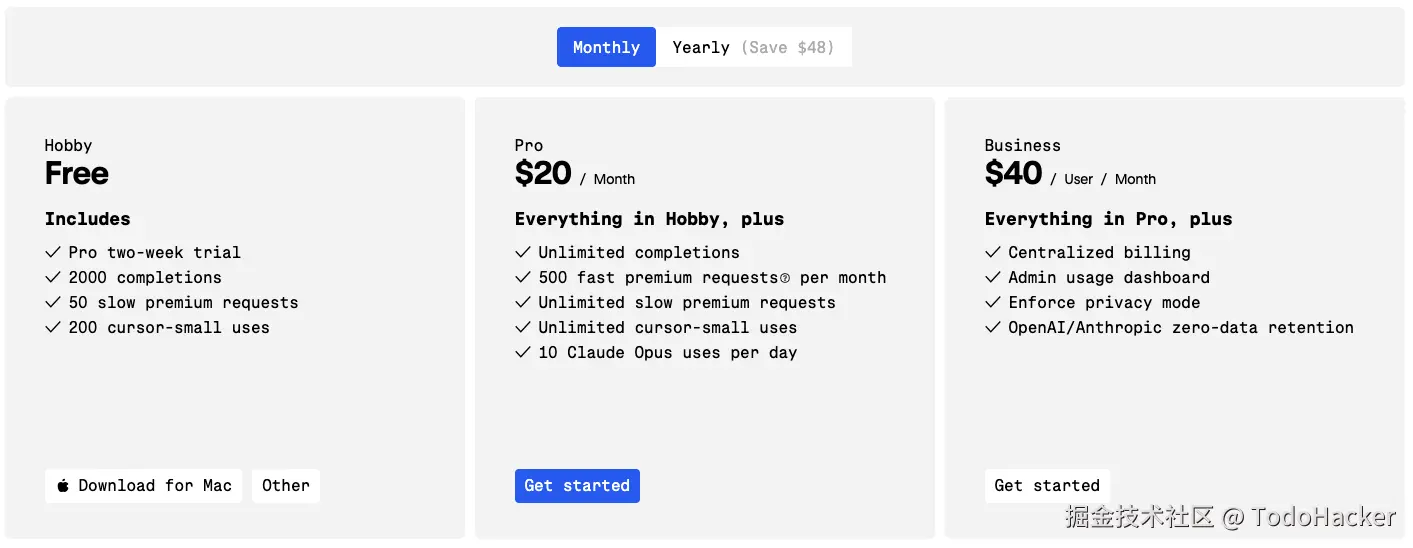The height and width of the screenshot is (548, 1413).
Task: Click the Apple logo in the download button
Action: point(63,486)
